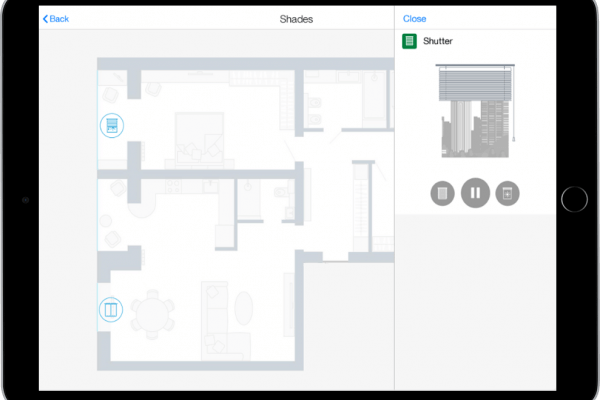Close the Shutter control panel
Viewport: 600px width, 400px height.
coord(414,19)
